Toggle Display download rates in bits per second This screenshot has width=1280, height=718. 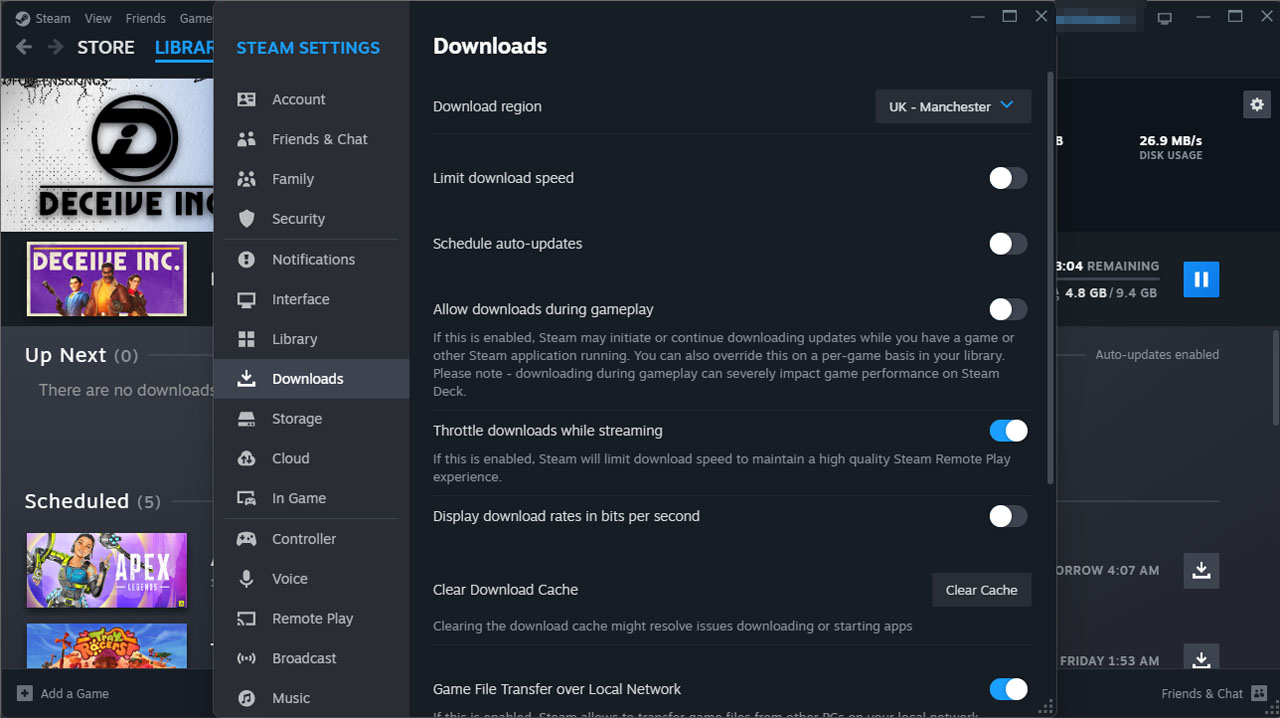coord(1008,517)
